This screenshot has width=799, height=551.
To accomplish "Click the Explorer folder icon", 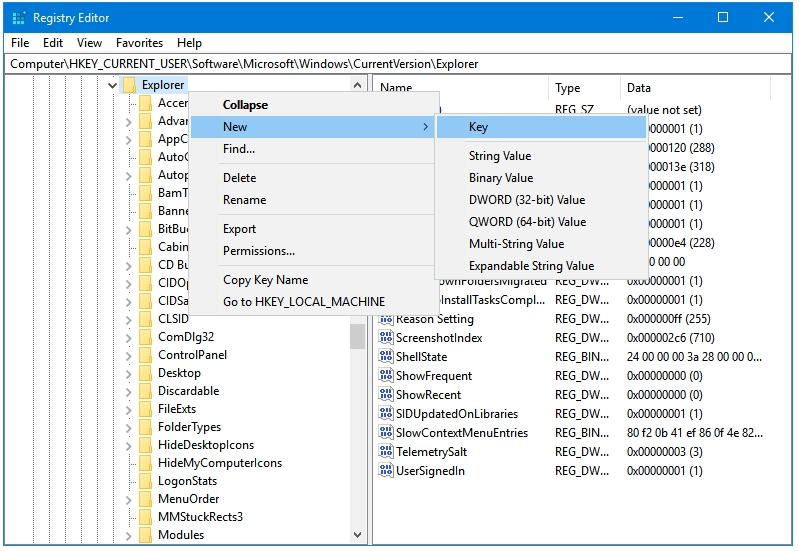I will pyautogui.click(x=129, y=85).
